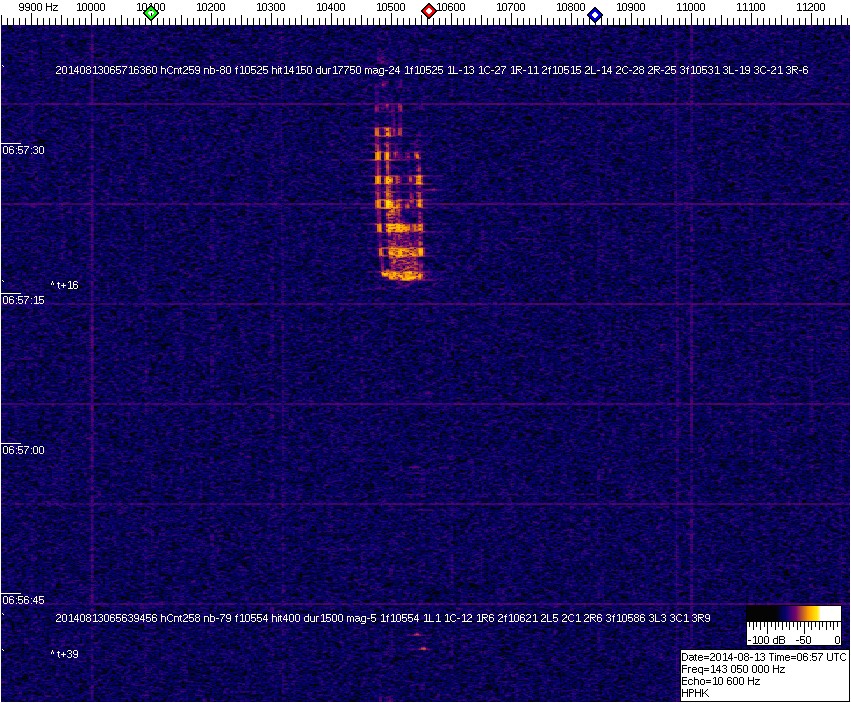The width and height of the screenshot is (851, 703).
Task: Click the HPHK station label
Action: pyautogui.click(x=694, y=693)
